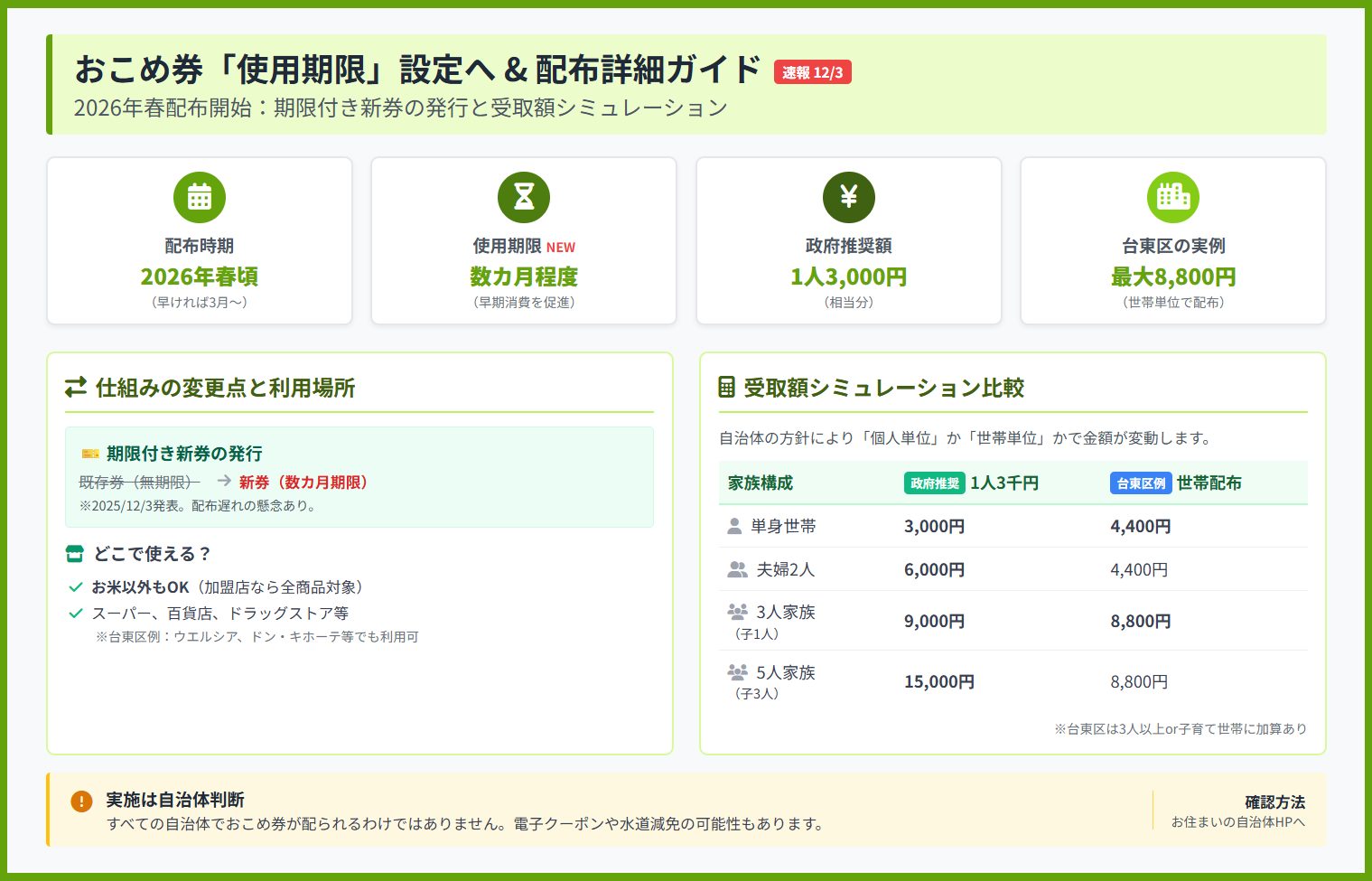Select the 3人家族 table row
The image size is (1372, 881).
[x=1013, y=621]
